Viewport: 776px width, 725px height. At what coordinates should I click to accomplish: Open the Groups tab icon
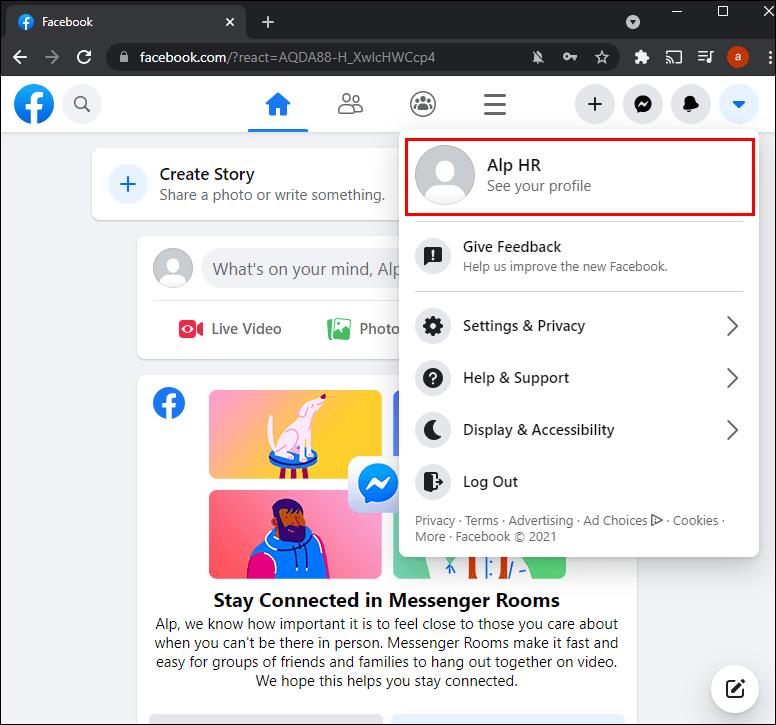coord(423,104)
